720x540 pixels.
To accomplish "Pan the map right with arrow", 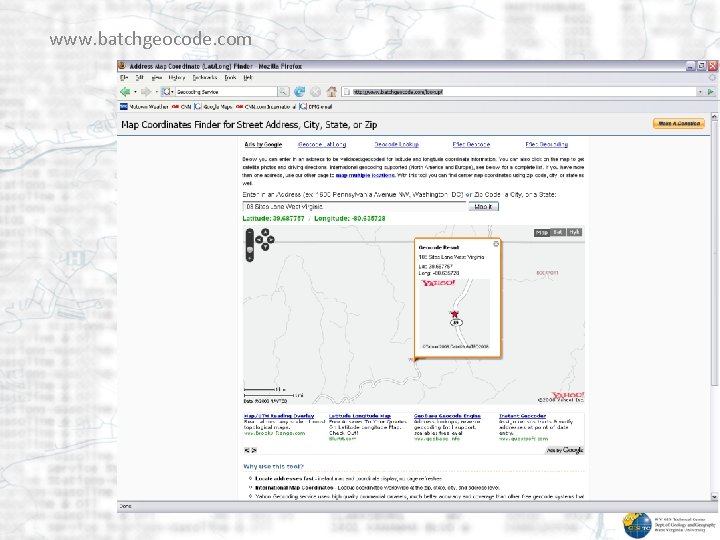I will coord(271,239).
